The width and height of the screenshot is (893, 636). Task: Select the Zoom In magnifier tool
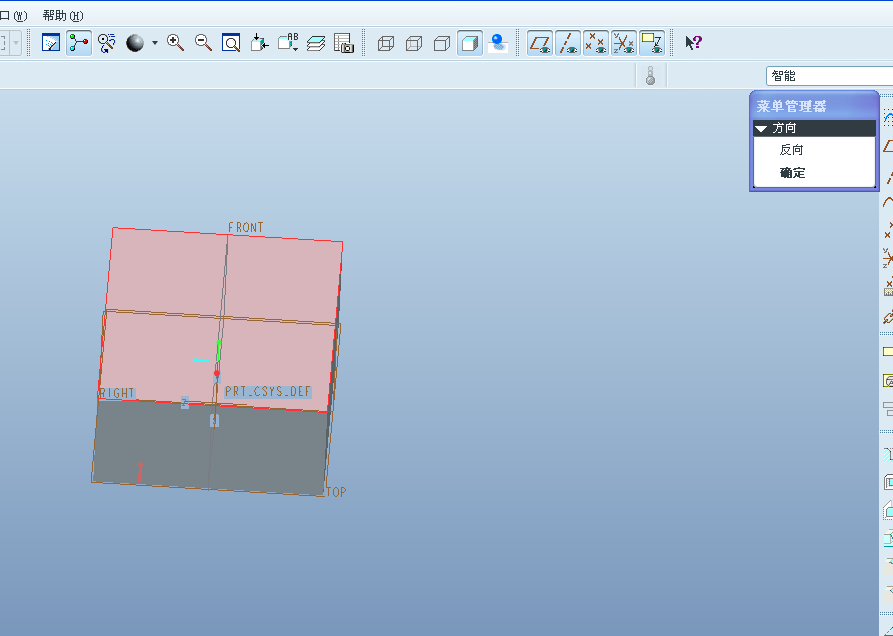click(175, 43)
